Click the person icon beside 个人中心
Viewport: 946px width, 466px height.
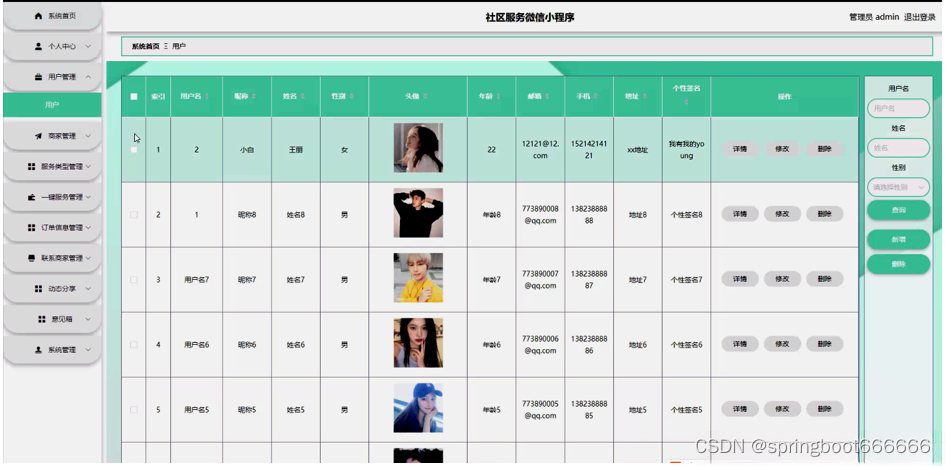(39, 46)
